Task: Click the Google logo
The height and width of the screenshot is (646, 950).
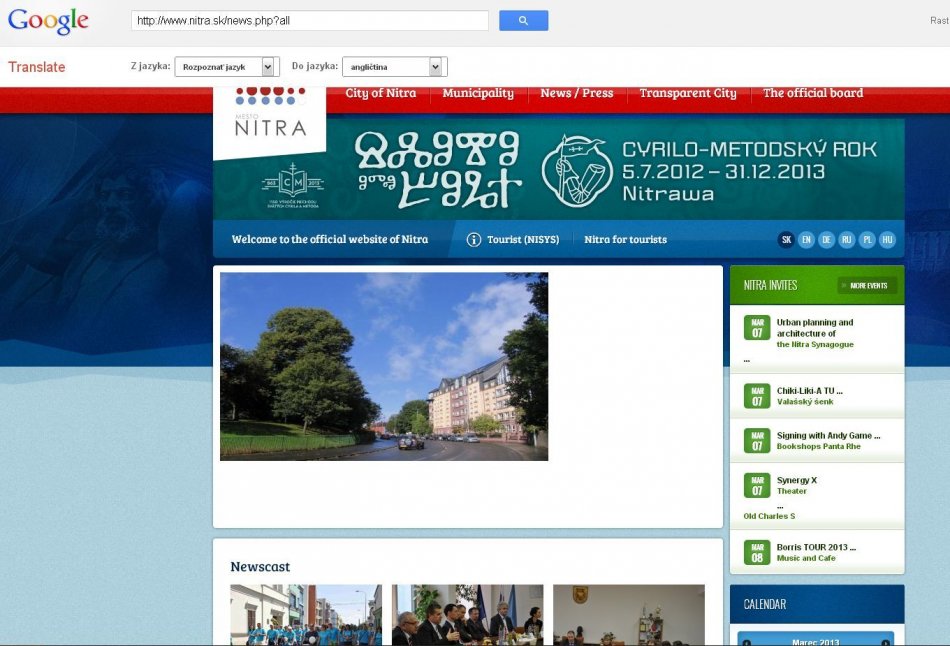Action: [48, 21]
